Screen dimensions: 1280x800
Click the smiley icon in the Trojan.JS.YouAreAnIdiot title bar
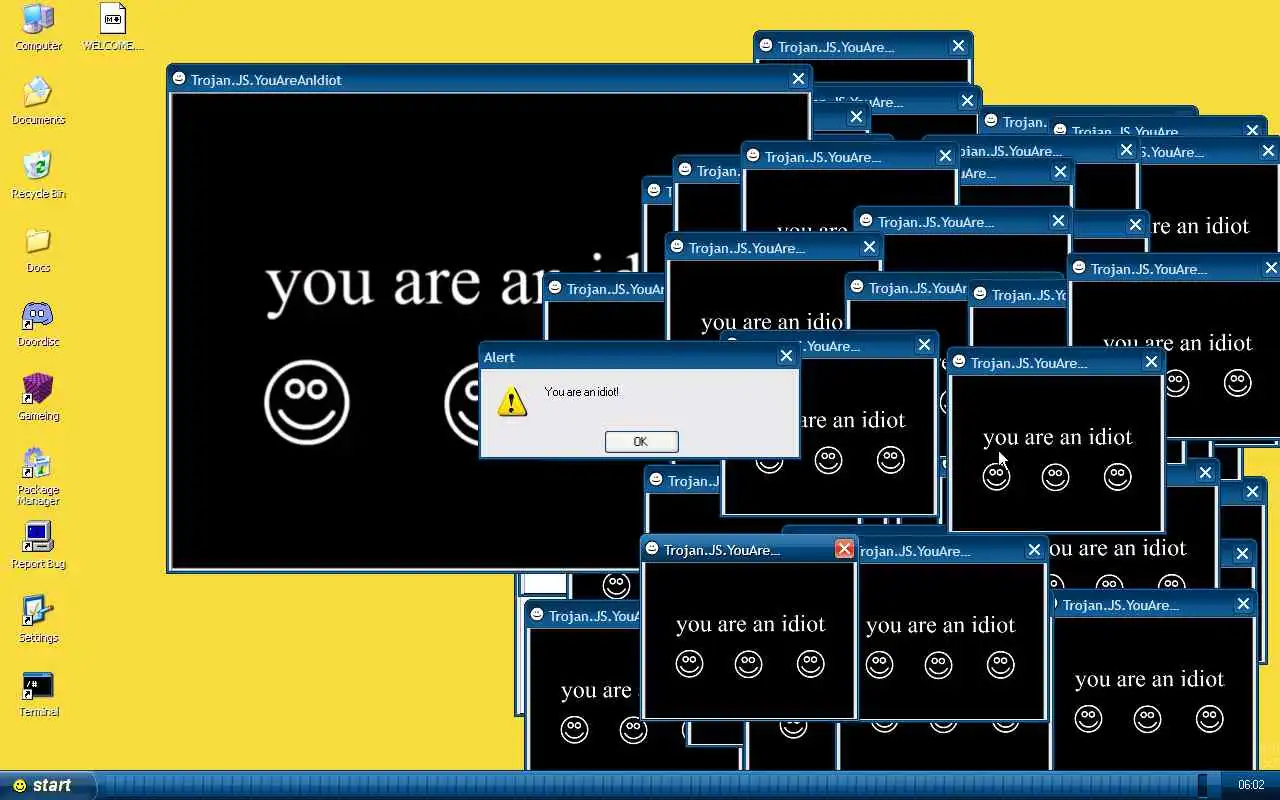tap(179, 79)
